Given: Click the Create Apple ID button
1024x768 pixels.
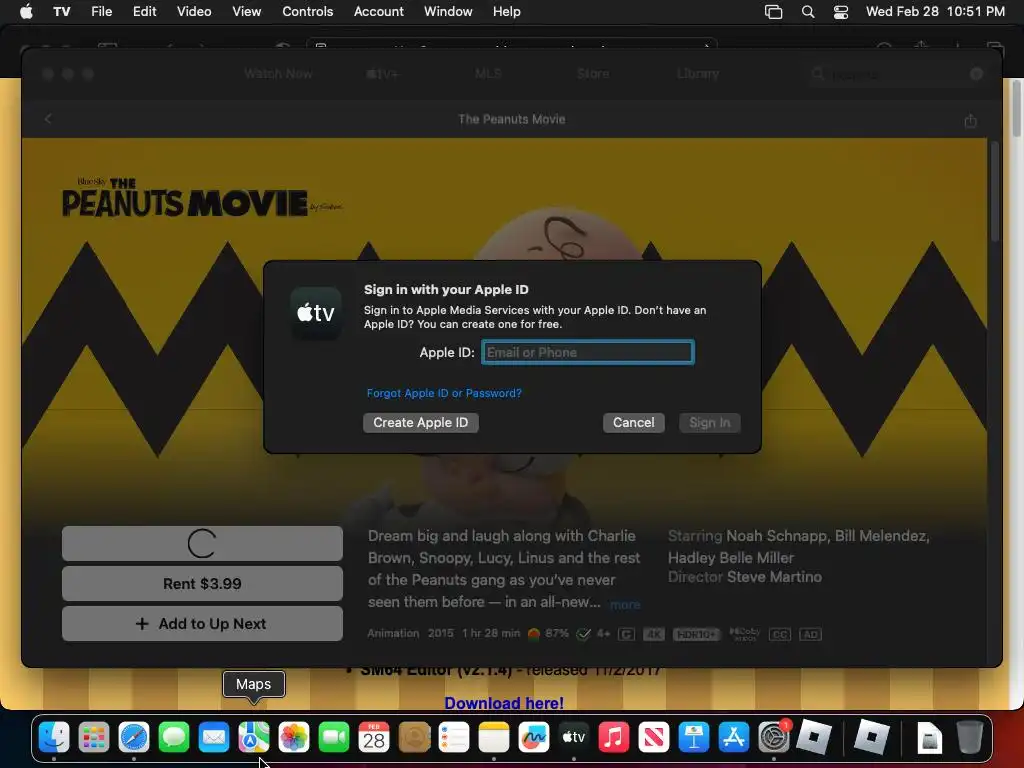Looking at the screenshot, I should tap(421, 423).
